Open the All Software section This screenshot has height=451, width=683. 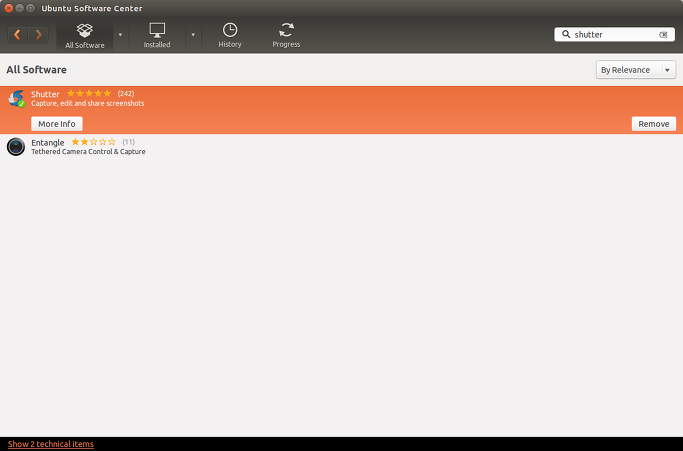(x=85, y=35)
